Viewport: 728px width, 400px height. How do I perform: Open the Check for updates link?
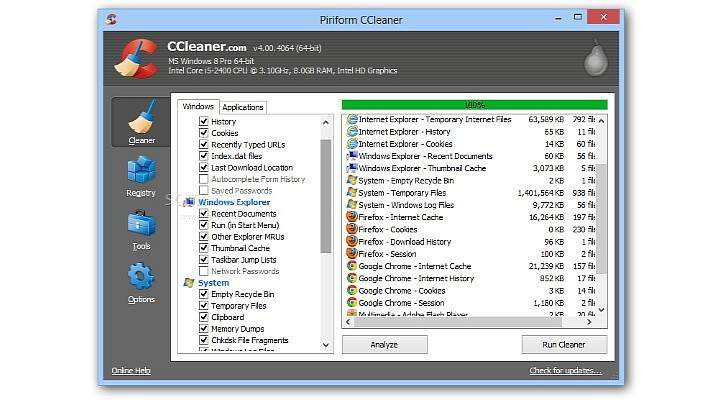[565, 371]
